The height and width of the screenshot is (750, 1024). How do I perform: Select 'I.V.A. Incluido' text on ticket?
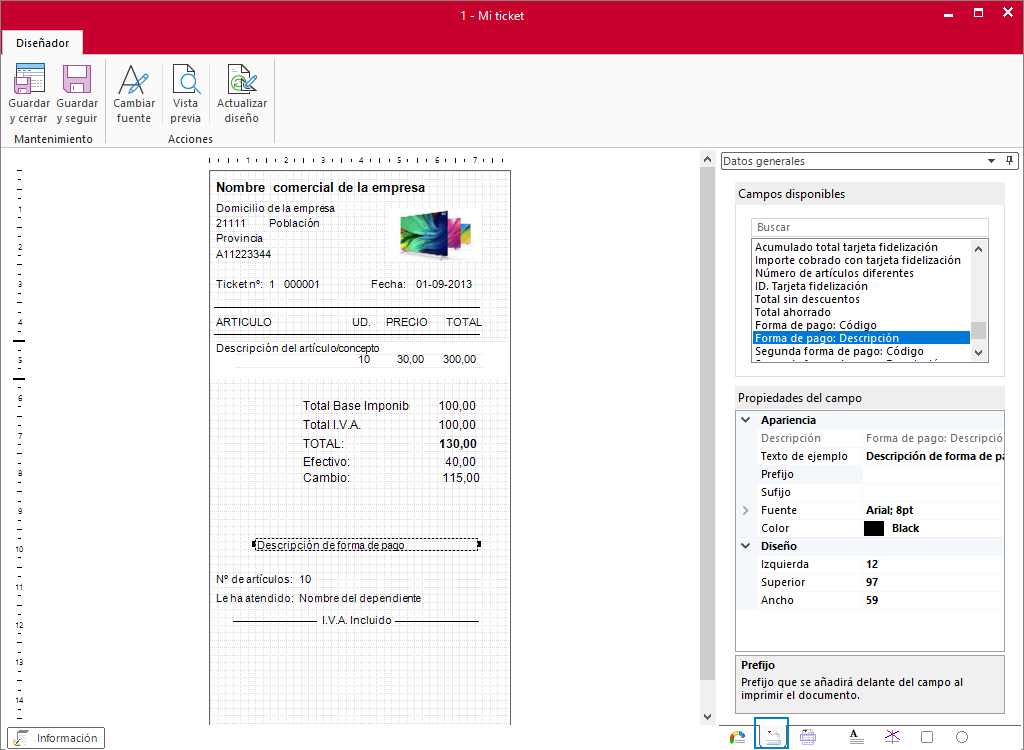click(357, 621)
